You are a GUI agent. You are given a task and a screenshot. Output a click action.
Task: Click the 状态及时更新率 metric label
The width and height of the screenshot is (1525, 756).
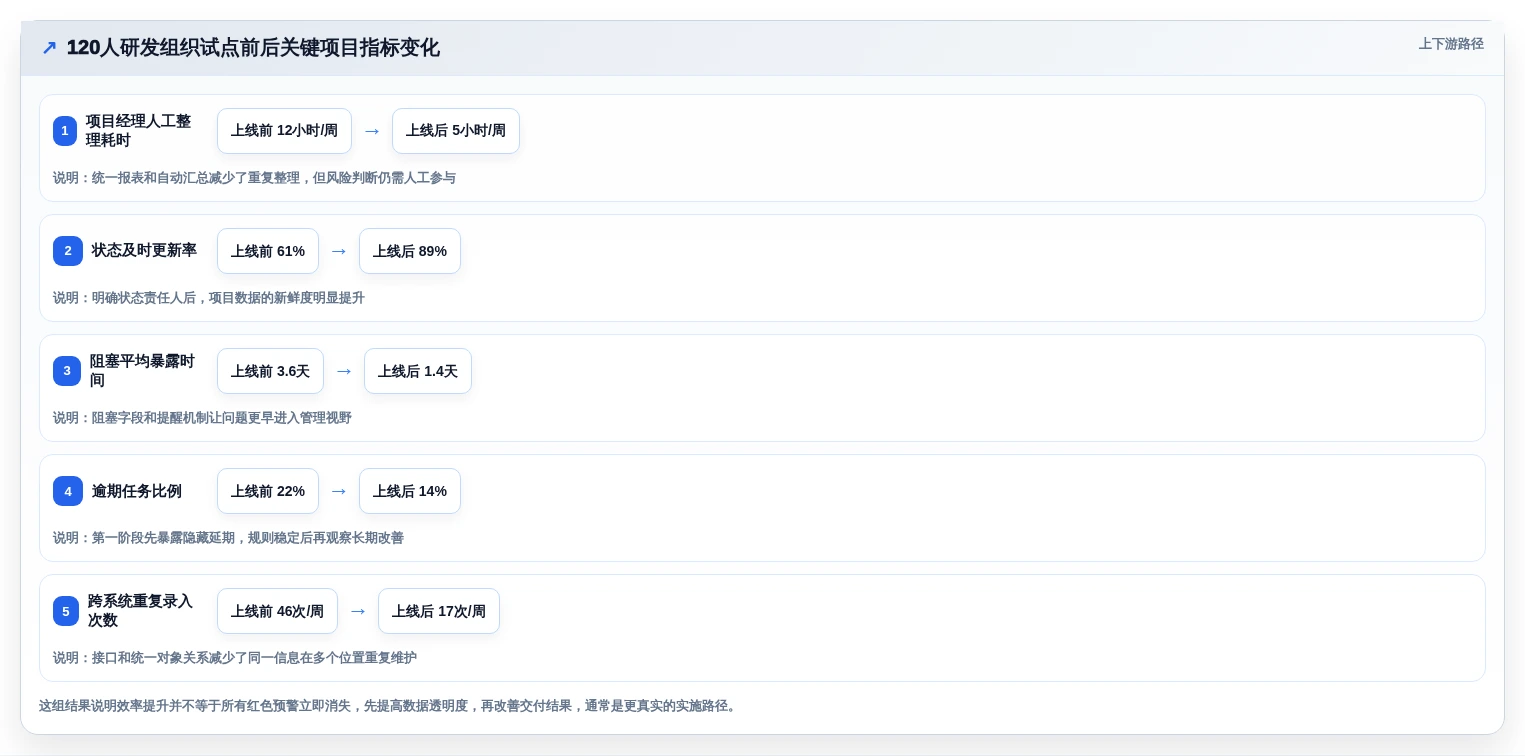144,251
